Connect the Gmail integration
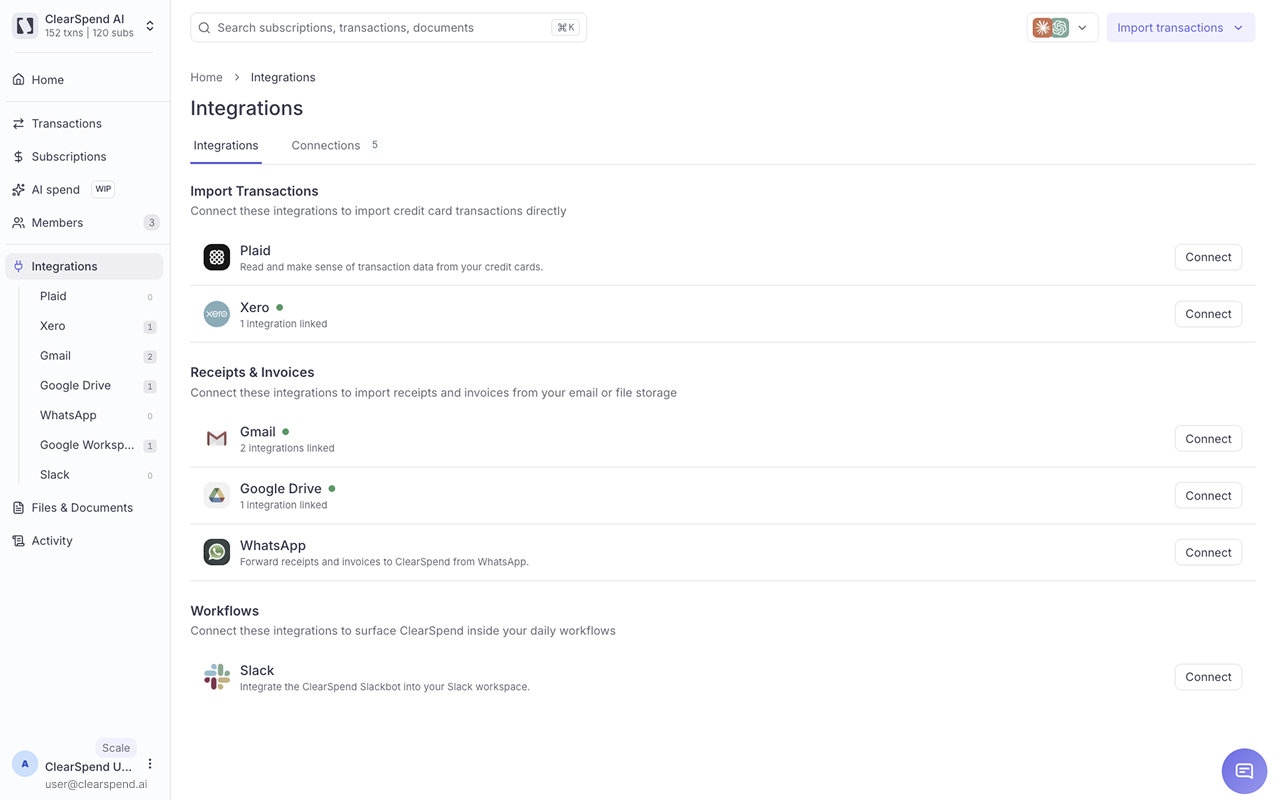This screenshot has width=1280, height=800. click(x=1208, y=439)
